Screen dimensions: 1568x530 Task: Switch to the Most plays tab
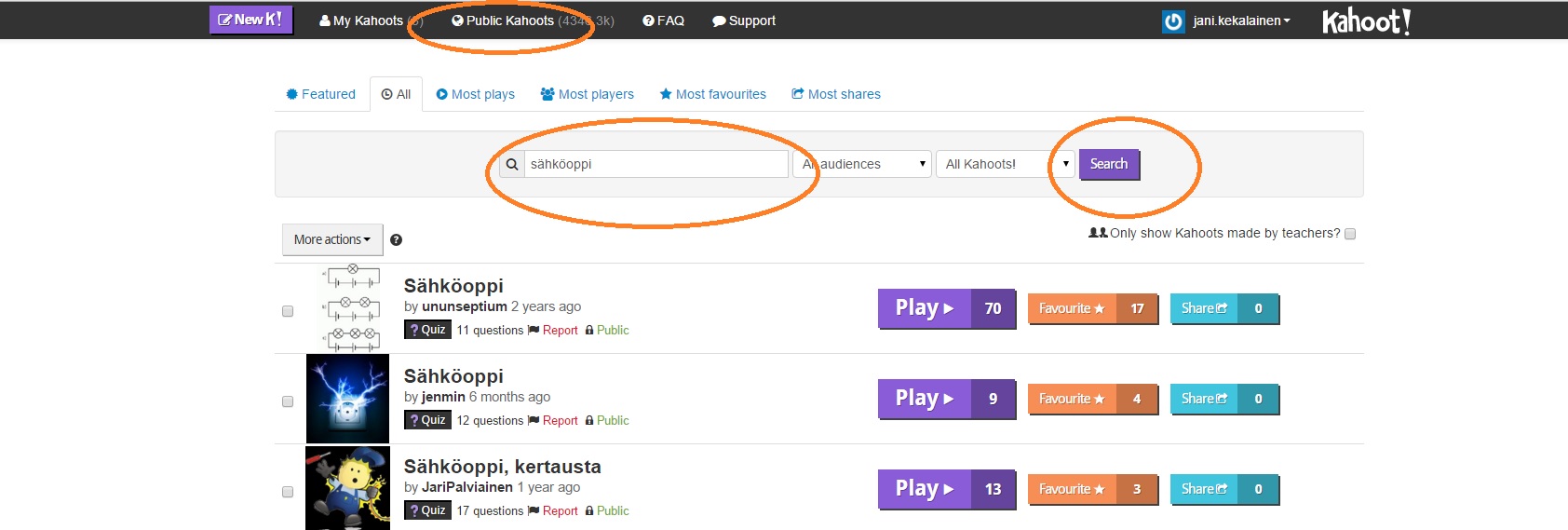[475, 94]
